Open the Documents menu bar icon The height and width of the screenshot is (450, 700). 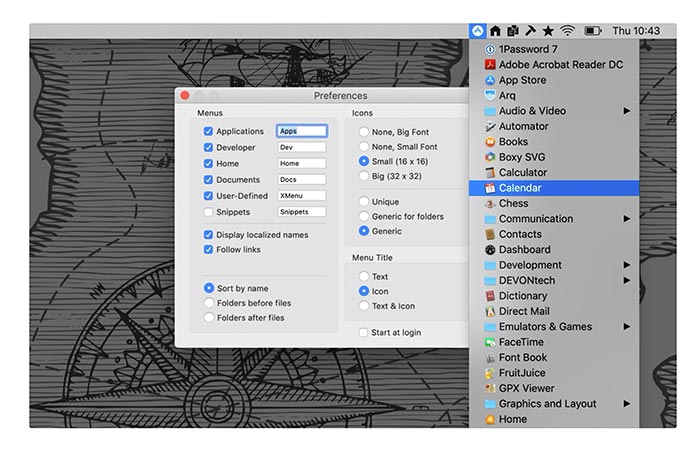tap(513, 31)
